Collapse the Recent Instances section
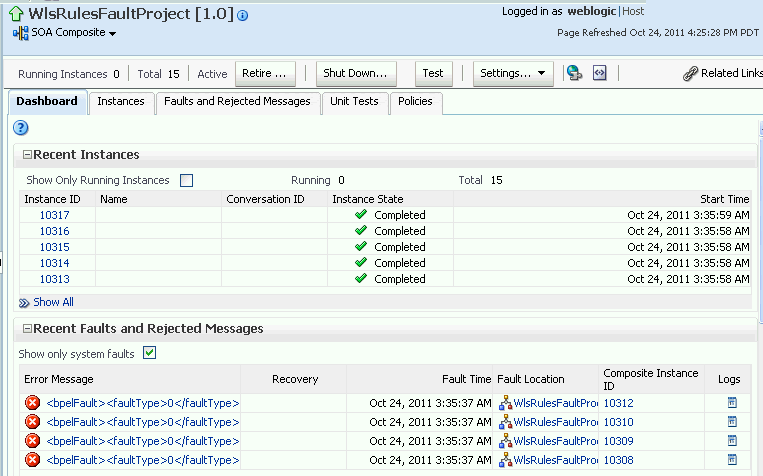Image resolution: width=763 pixels, height=476 pixels. pos(28,155)
